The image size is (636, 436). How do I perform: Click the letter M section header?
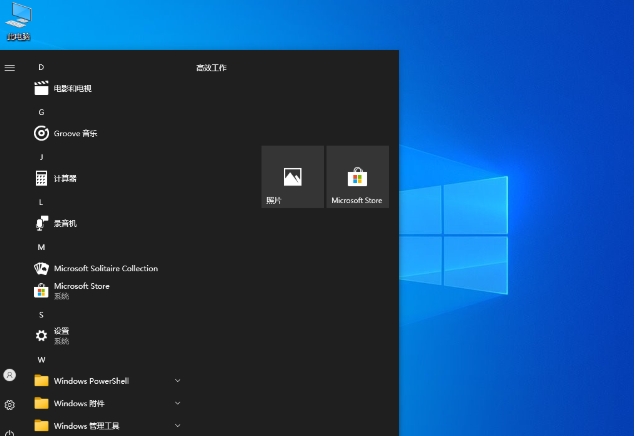41,246
